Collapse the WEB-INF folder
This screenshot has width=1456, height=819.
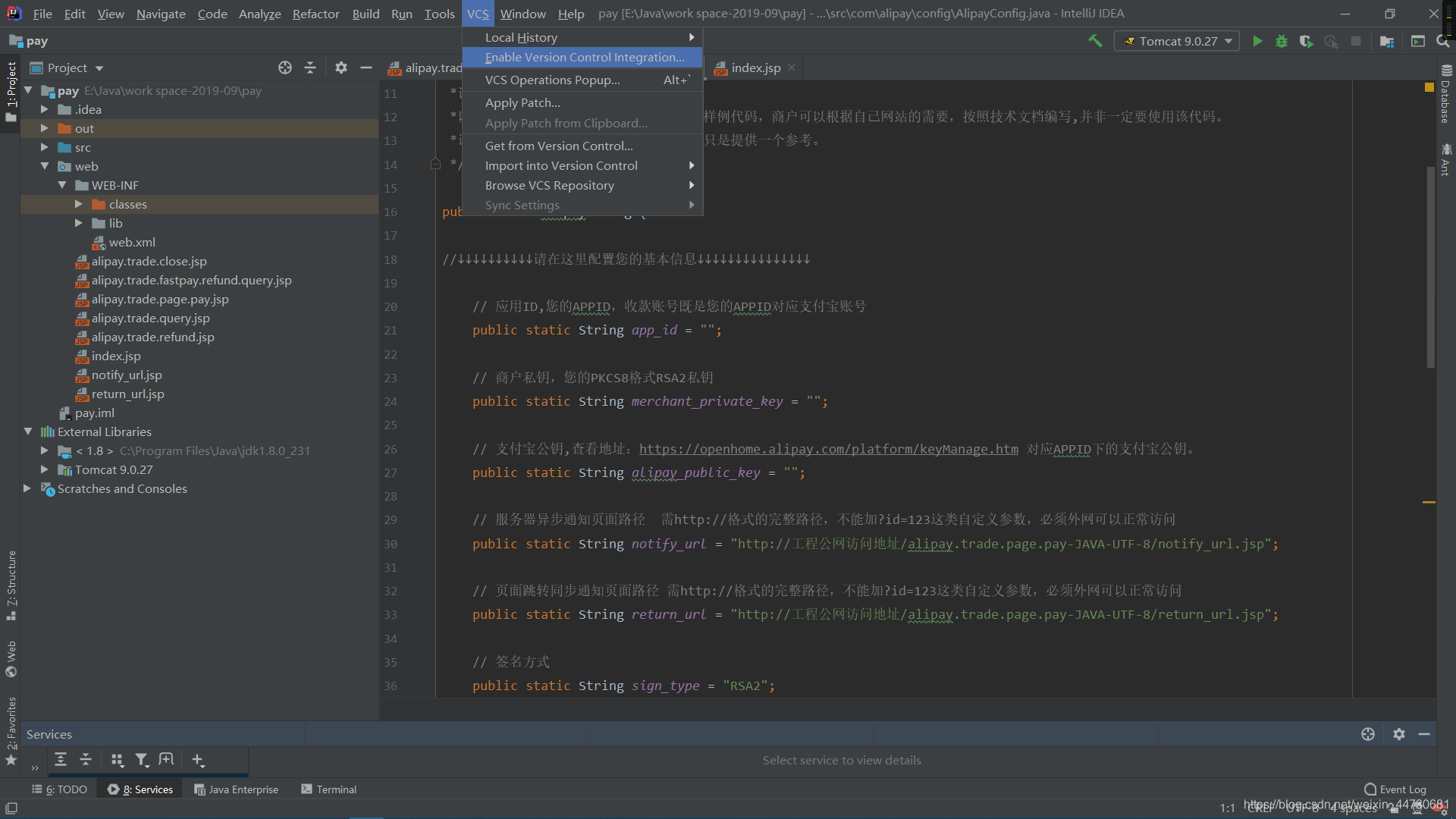coord(62,185)
